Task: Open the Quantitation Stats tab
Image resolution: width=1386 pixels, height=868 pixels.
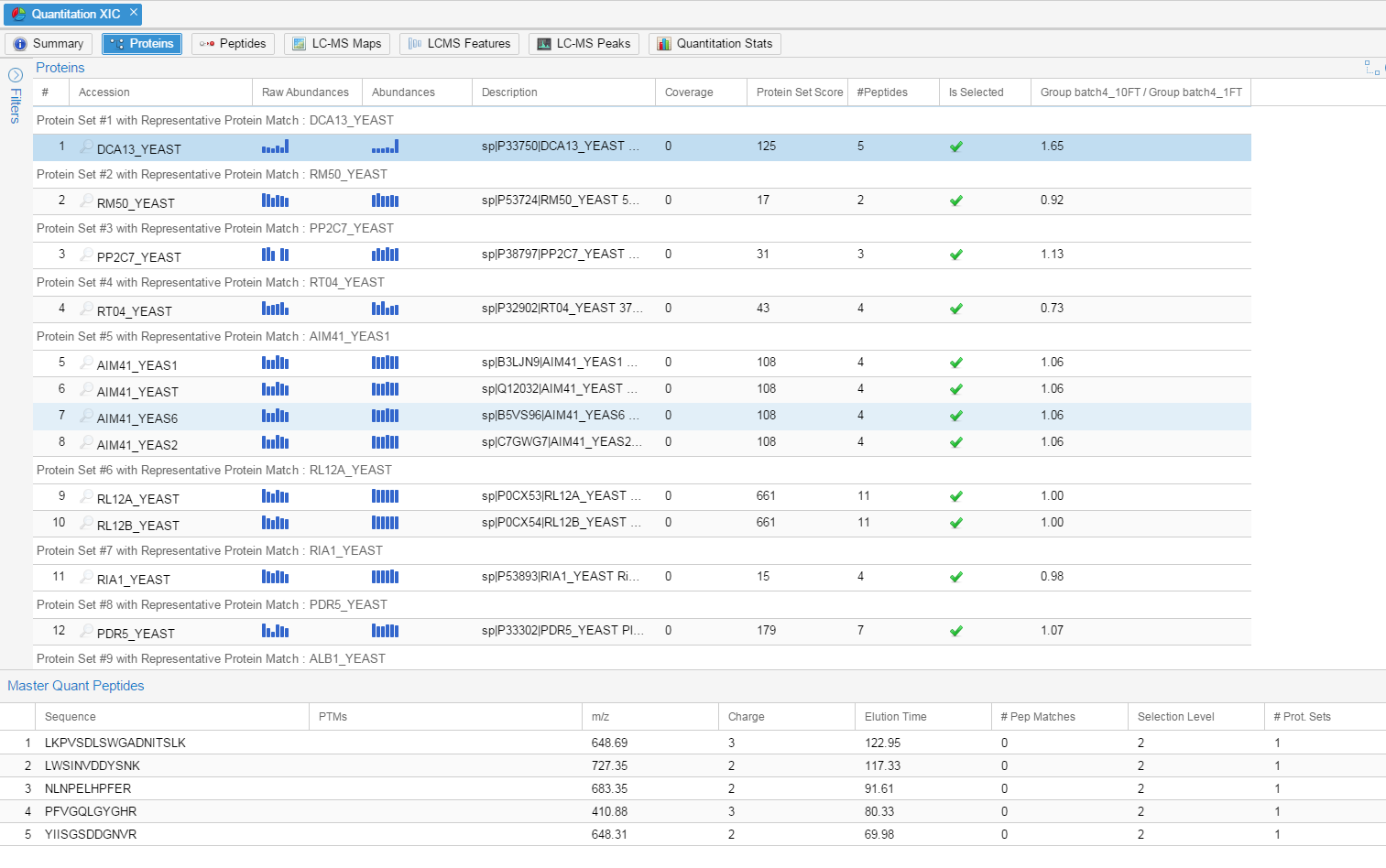Action: (x=715, y=44)
